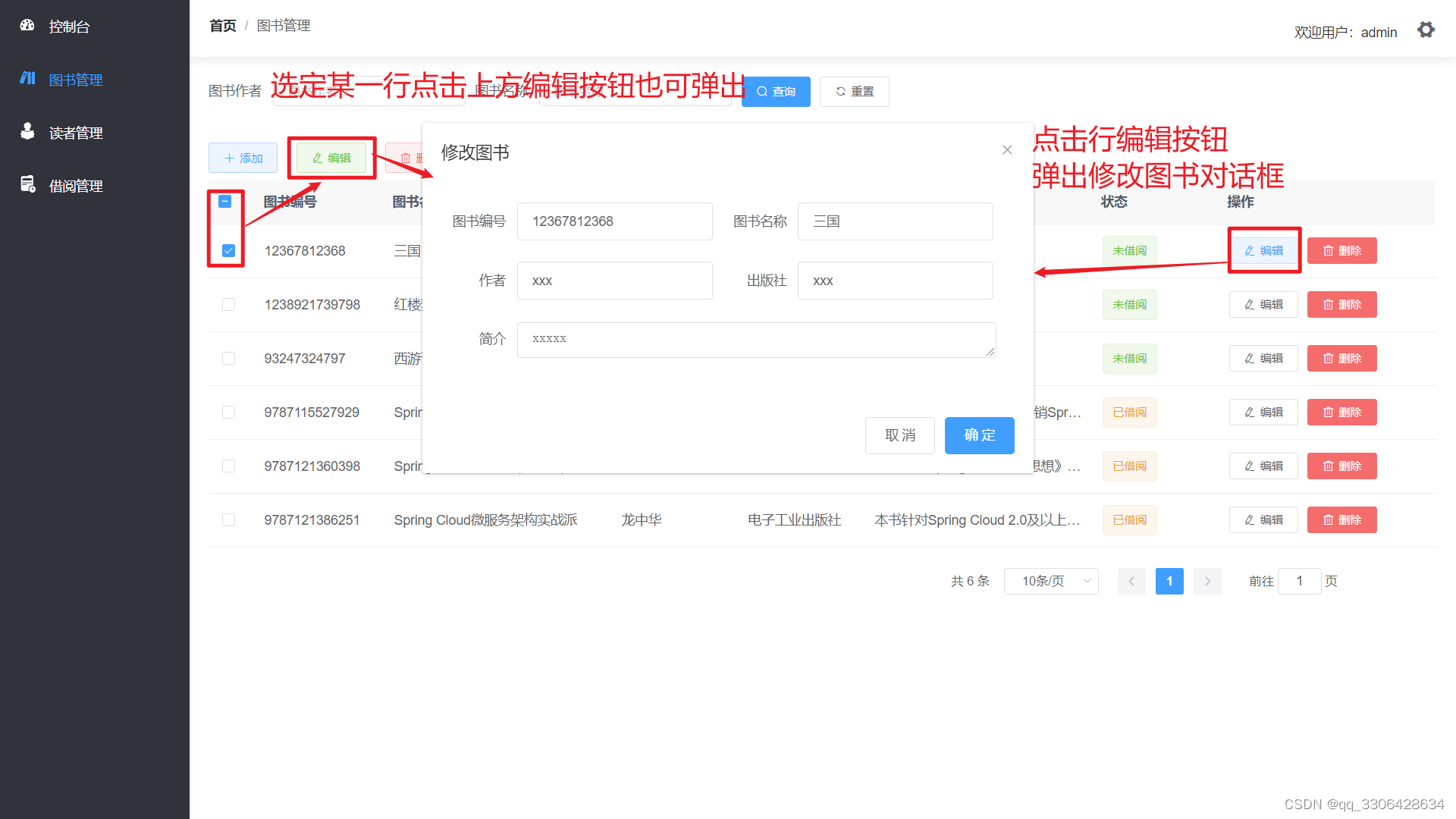1456x819 pixels.
Task: Click the 读者管理 user icon in sidebar
Action: pyautogui.click(x=27, y=131)
